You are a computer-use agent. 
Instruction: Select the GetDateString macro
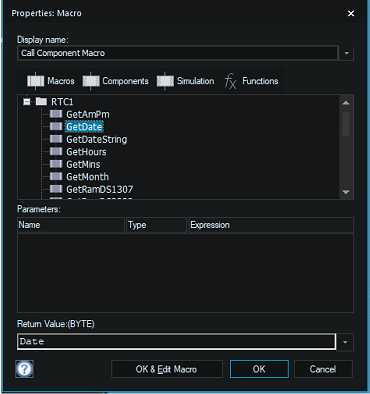coord(96,139)
